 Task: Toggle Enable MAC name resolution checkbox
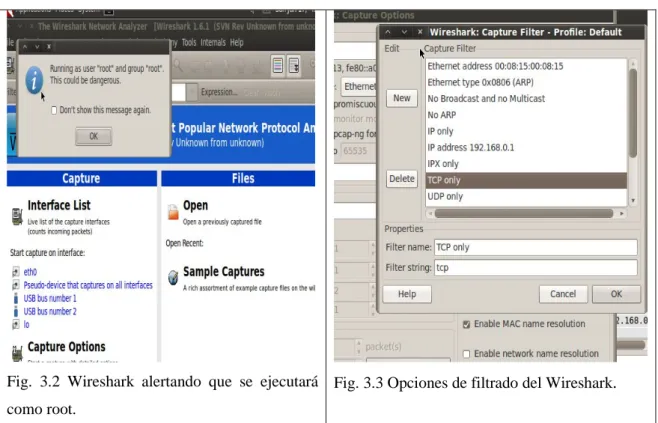coord(466,324)
